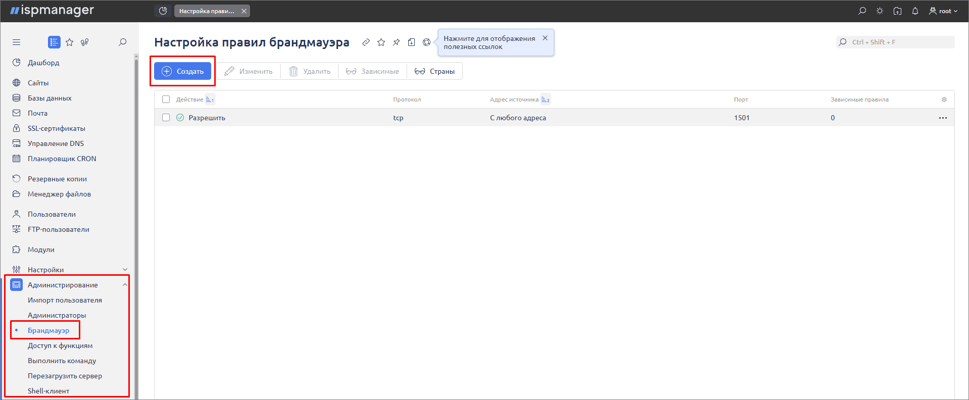Open table column settings gear icon
This screenshot has width=969, height=400.
tap(943, 100)
